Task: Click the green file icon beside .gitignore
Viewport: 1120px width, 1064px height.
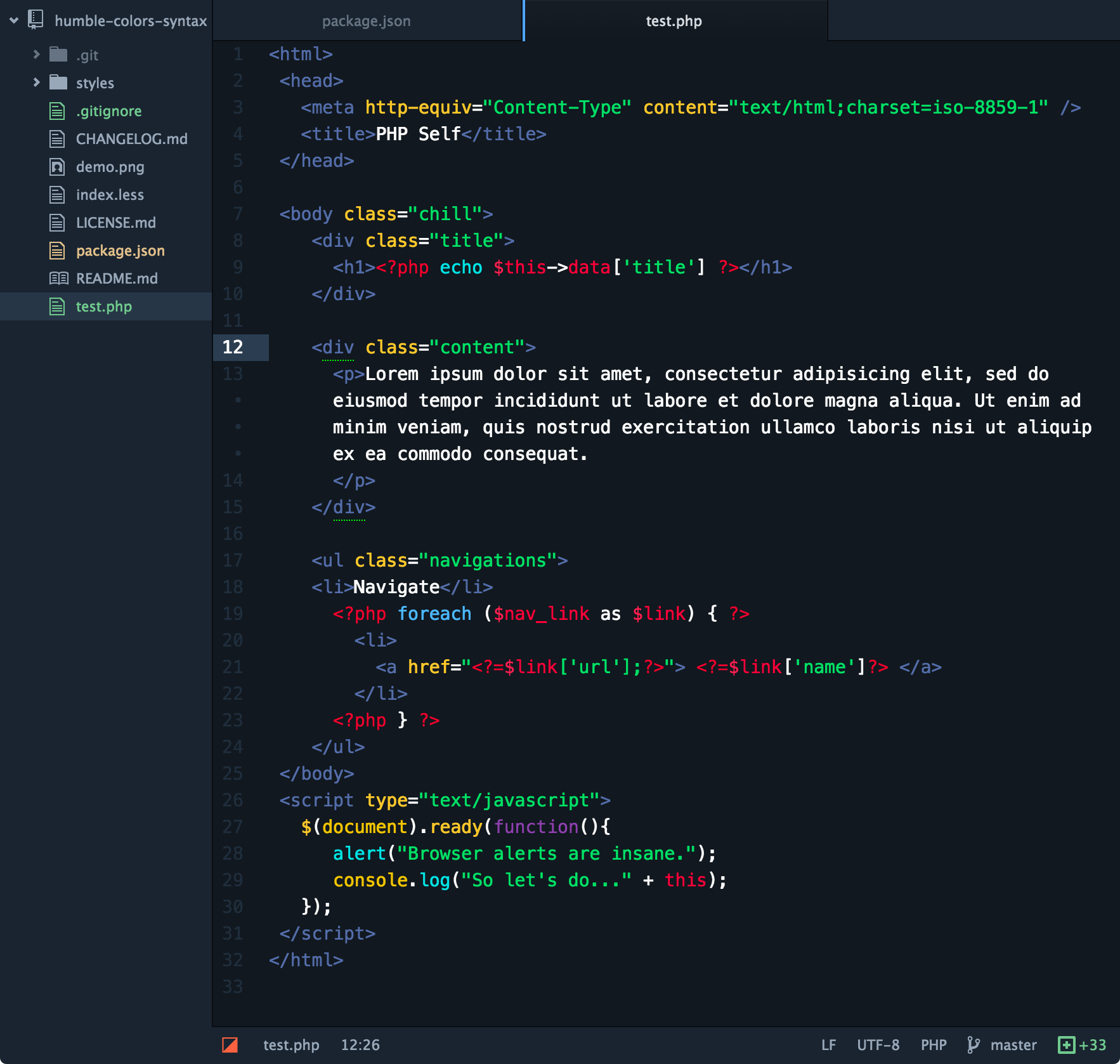Action: coord(56,110)
